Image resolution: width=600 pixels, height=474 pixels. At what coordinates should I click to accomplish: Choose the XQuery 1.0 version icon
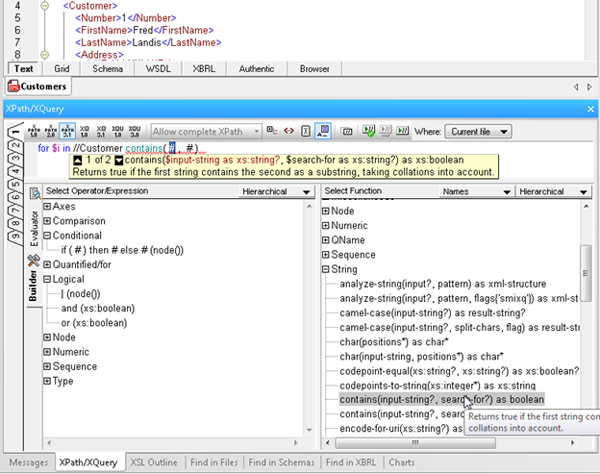(x=84, y=131)
